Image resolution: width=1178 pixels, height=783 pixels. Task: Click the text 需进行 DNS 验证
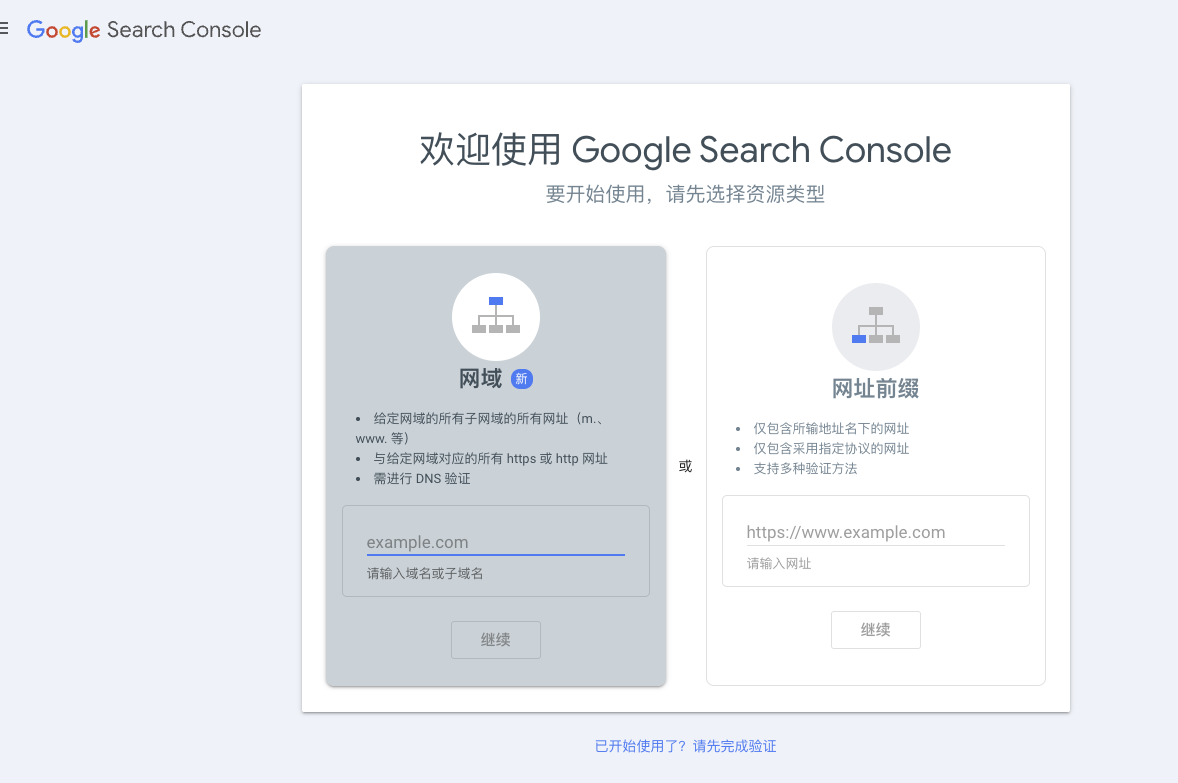point(422,479)
